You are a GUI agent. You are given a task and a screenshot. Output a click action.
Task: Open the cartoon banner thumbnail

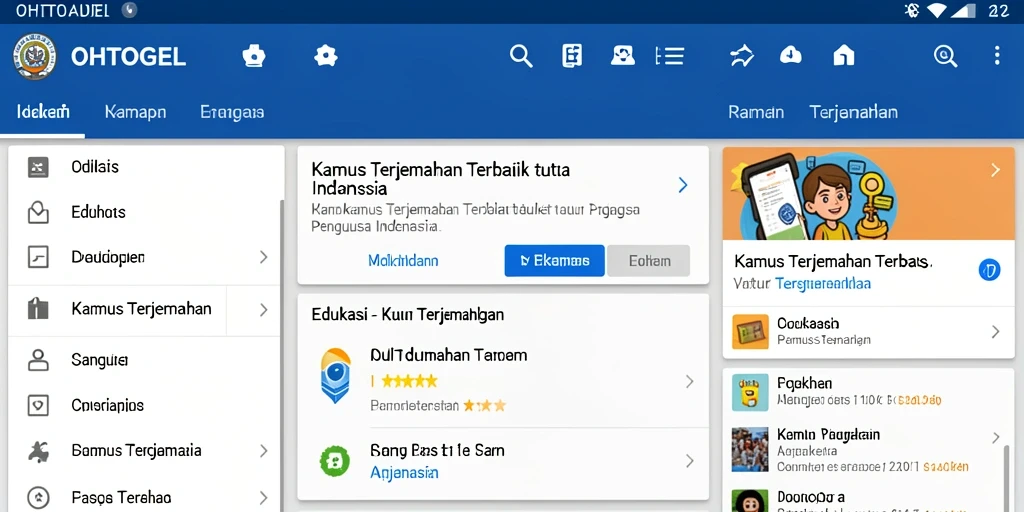tap(868, 193)
